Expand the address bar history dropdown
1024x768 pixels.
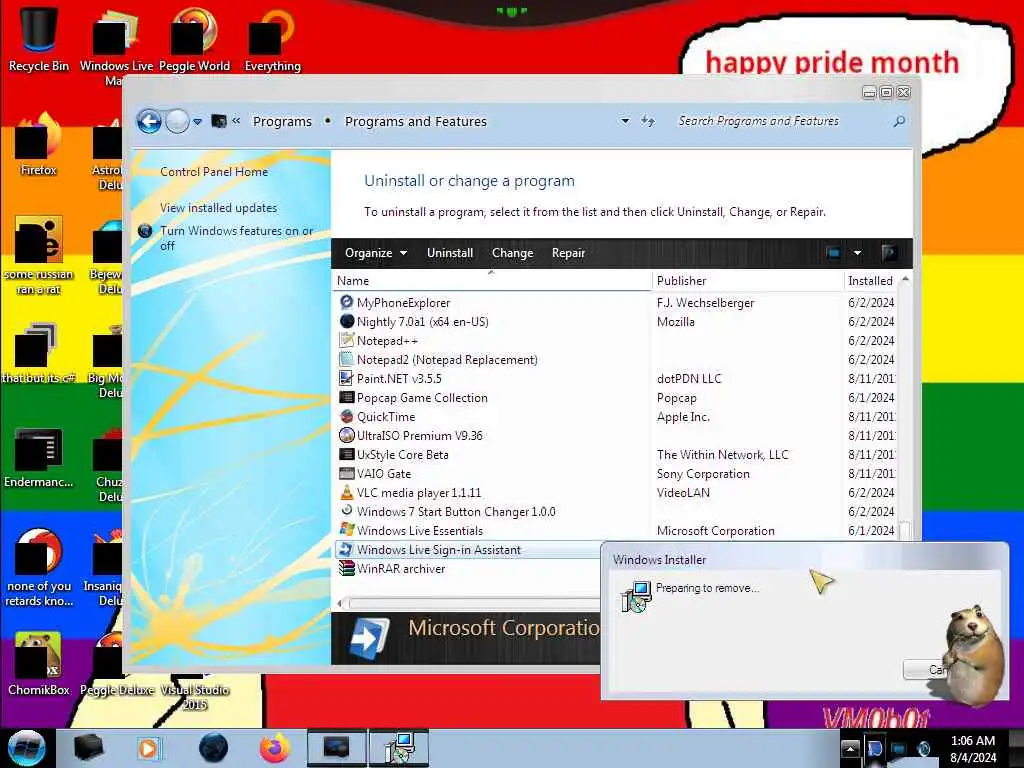625,121
